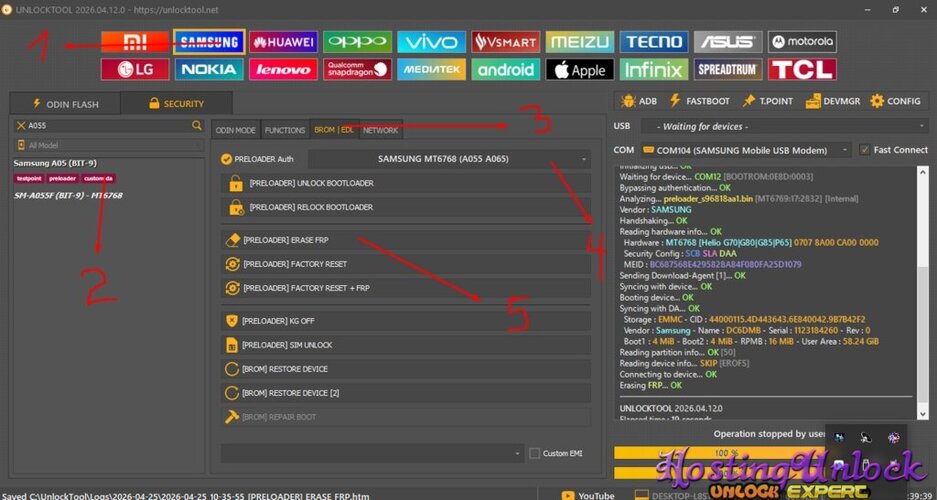Open the USB Waiting for devices dropdown
The width and height of the screenshot is (937, 500).
click(784, 126)
